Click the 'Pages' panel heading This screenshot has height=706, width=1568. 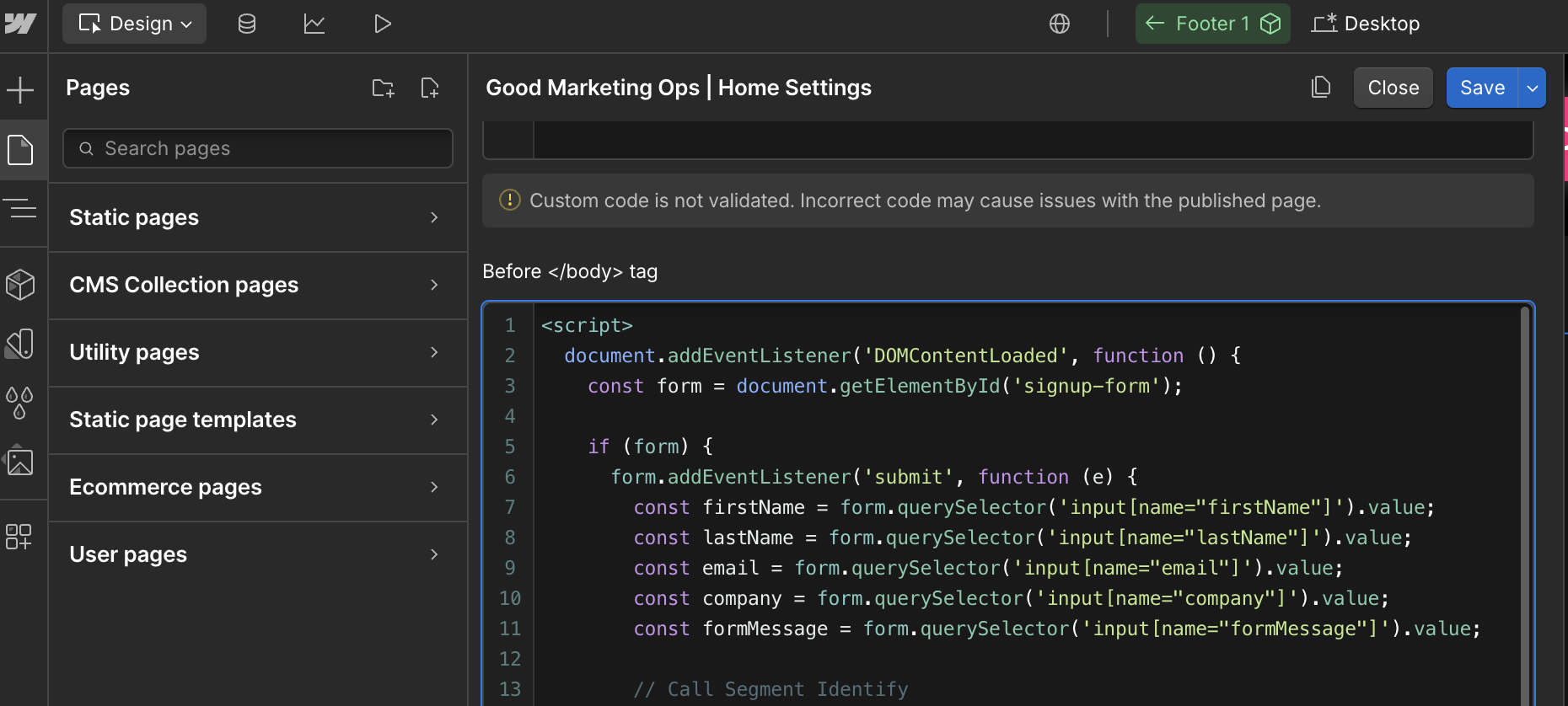98,88
